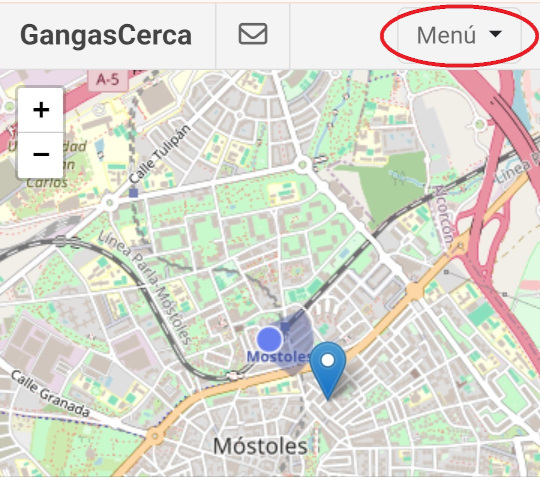The width and height of the screenshot is (540, 477).
Task: Click the orange roundabout near Calle Granada
Action: click(155, 436)
